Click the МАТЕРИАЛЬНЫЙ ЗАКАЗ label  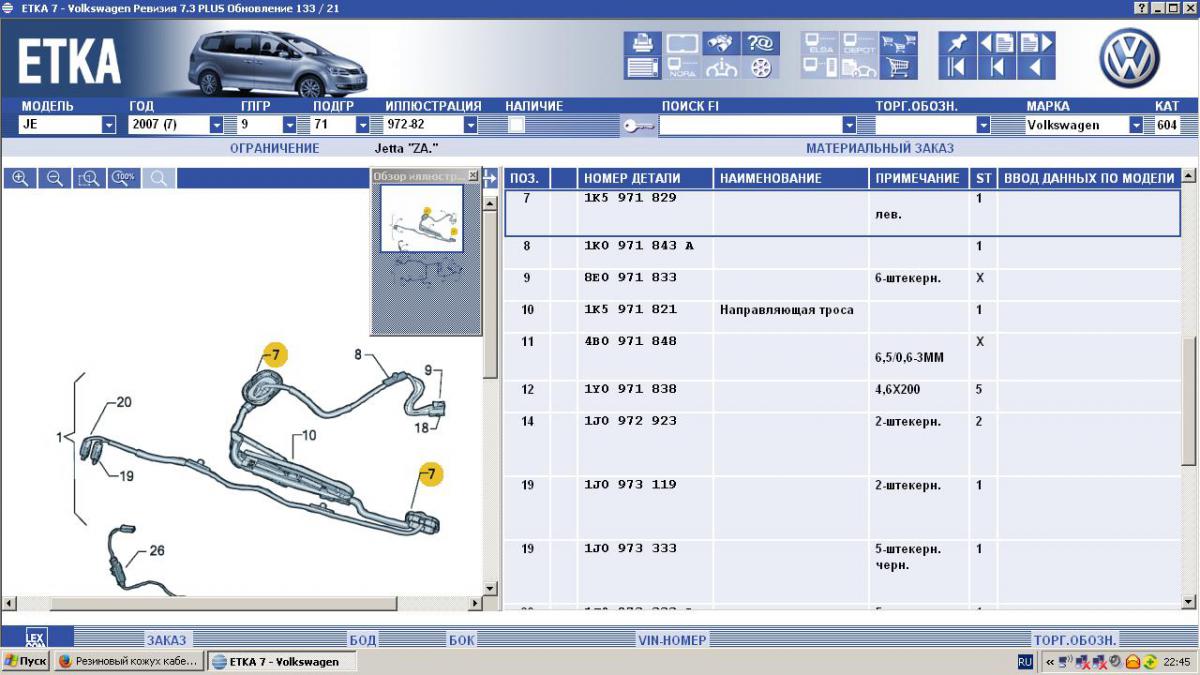click(x=880, y=148)
